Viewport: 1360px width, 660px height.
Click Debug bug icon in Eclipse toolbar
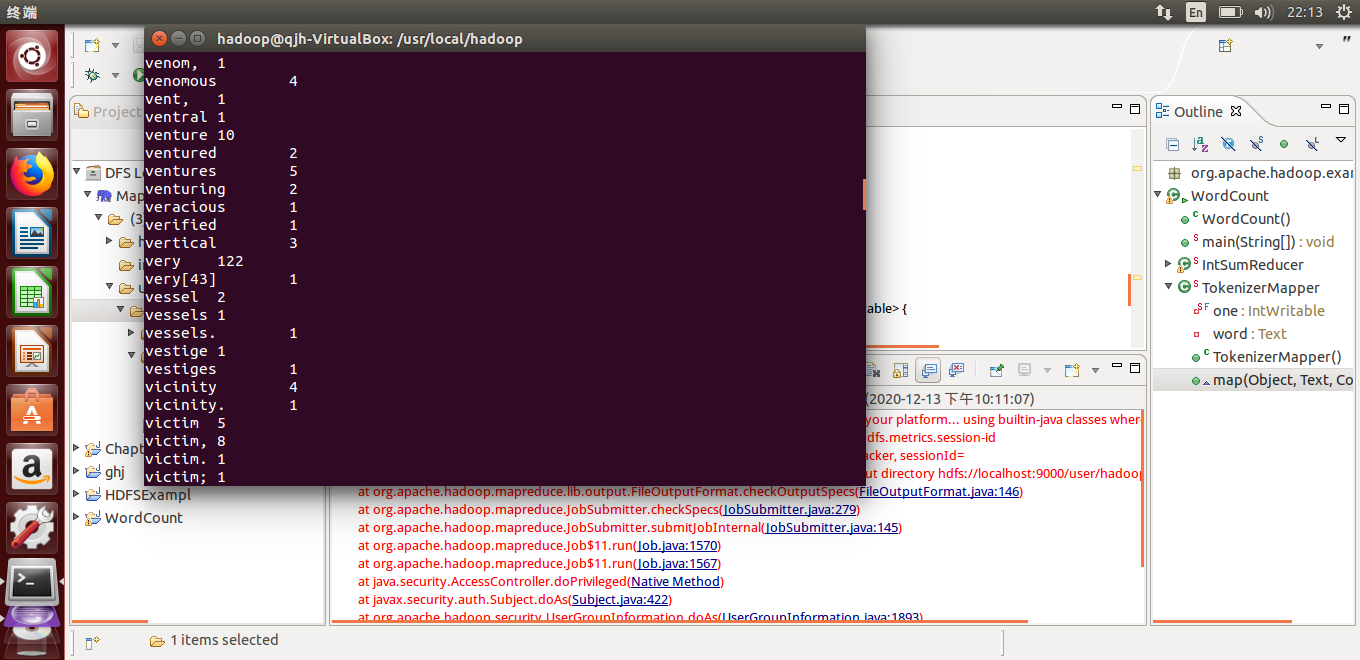92,75
